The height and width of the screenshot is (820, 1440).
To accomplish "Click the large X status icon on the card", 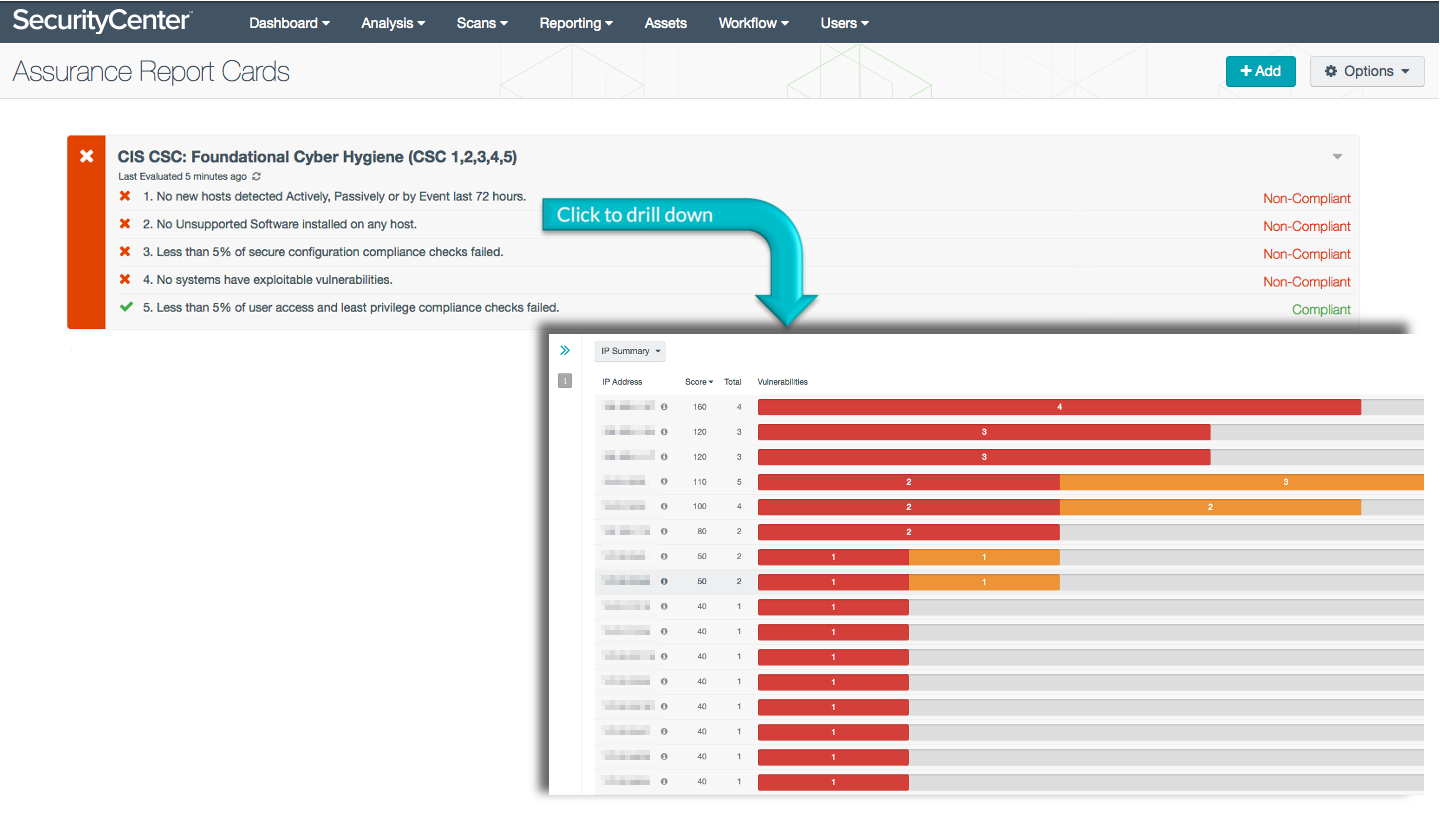I will (x=86, y=156).
